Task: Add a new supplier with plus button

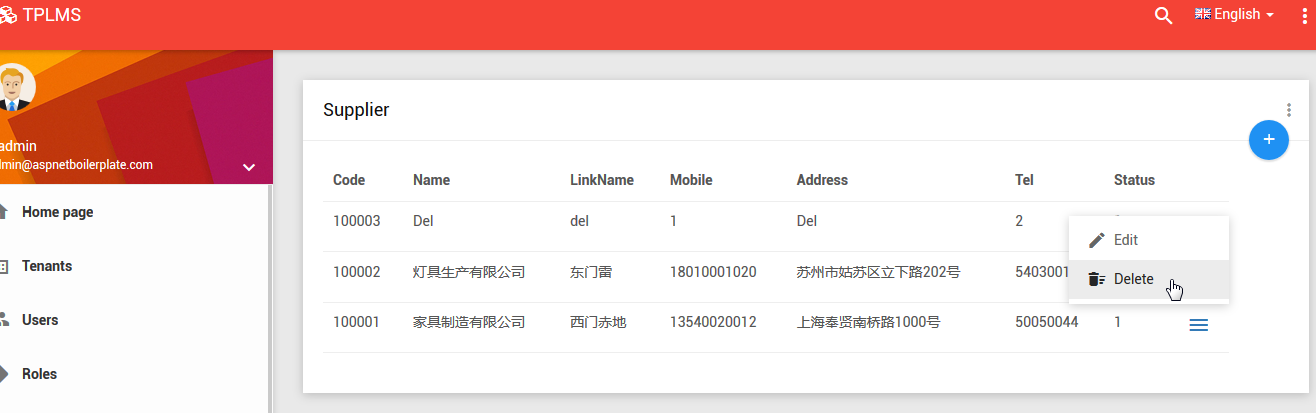Action: [1269, 139]
